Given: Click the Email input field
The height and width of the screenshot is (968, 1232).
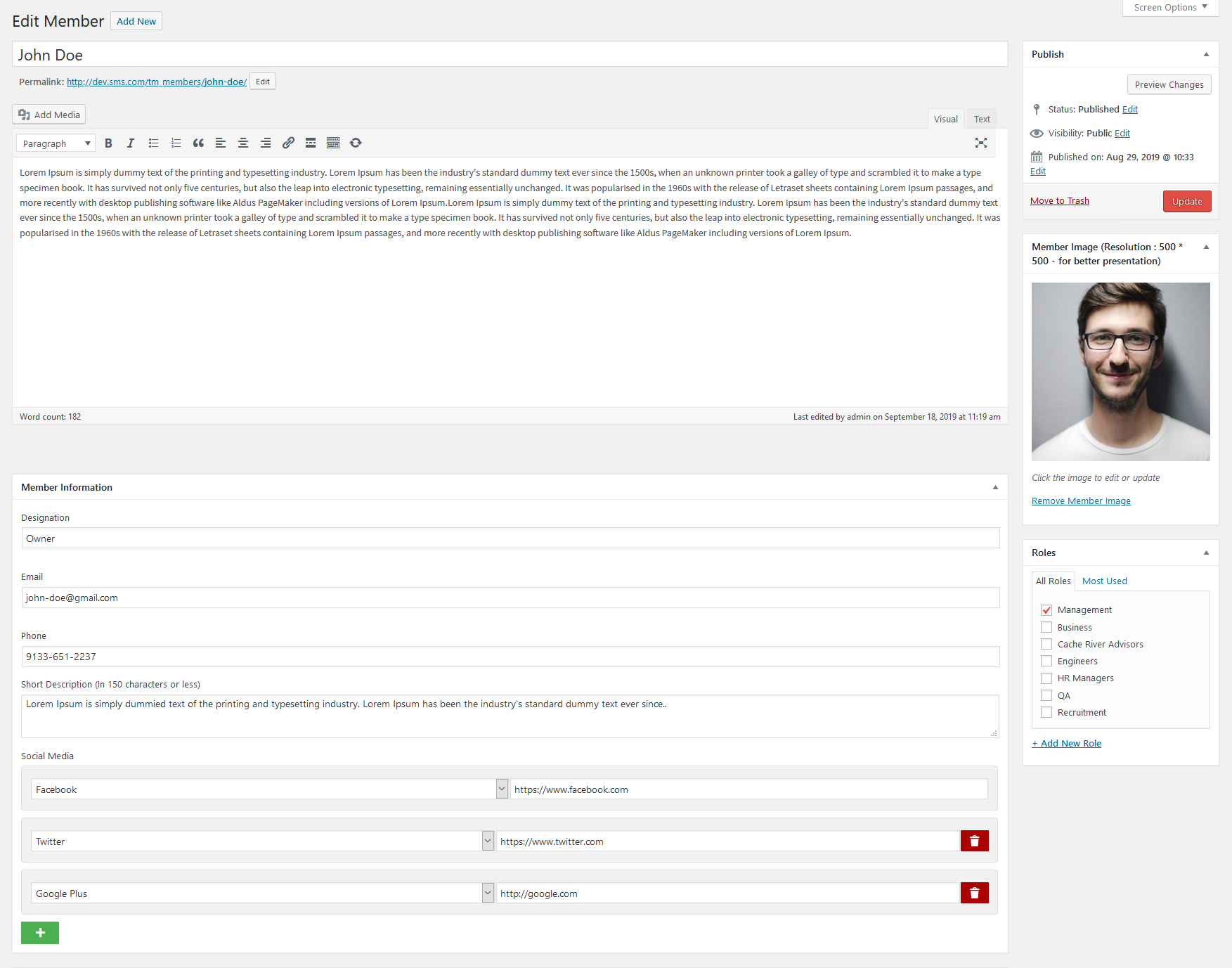Looking at the screenshot, I should tap(510, 598).
